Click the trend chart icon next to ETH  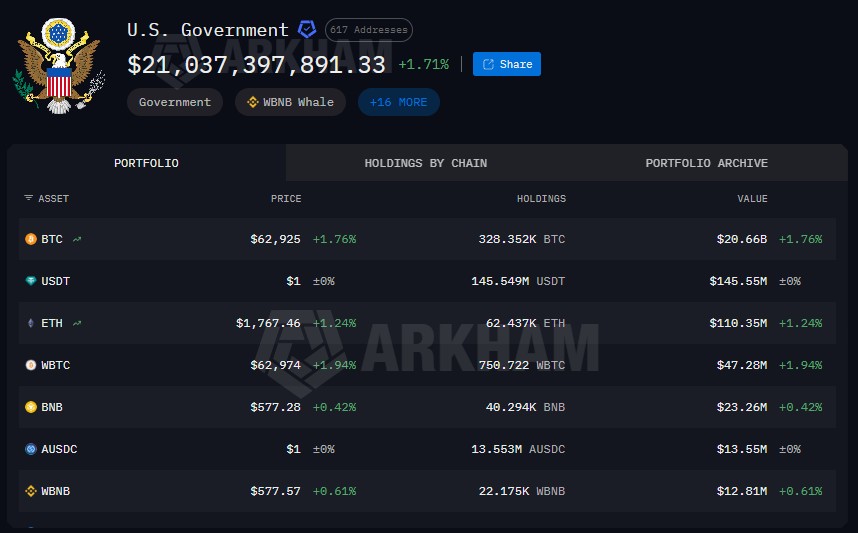[77, 323]
